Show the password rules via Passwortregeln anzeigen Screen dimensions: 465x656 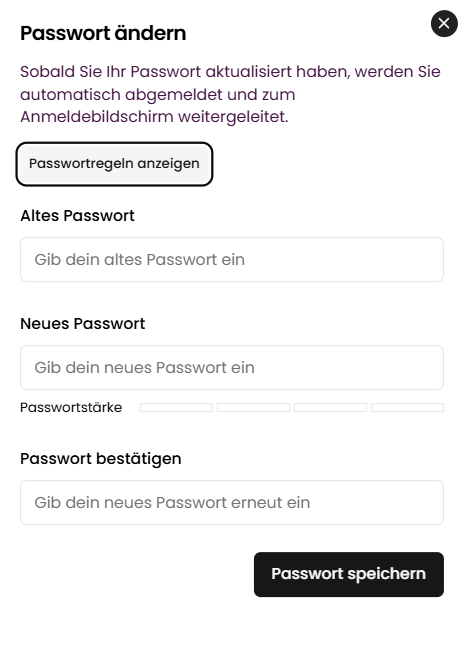click(114, 164)
